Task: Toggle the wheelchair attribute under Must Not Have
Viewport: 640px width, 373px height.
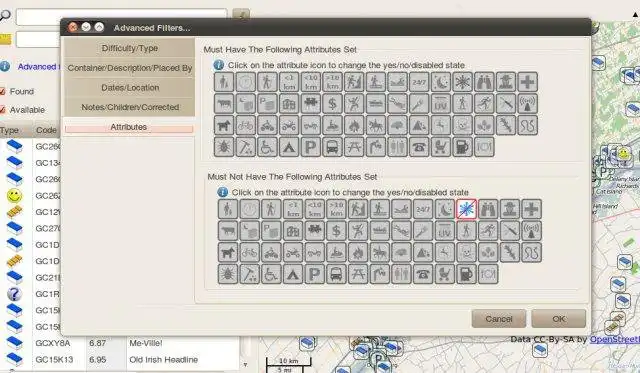Action: click(x=271, y=274)
